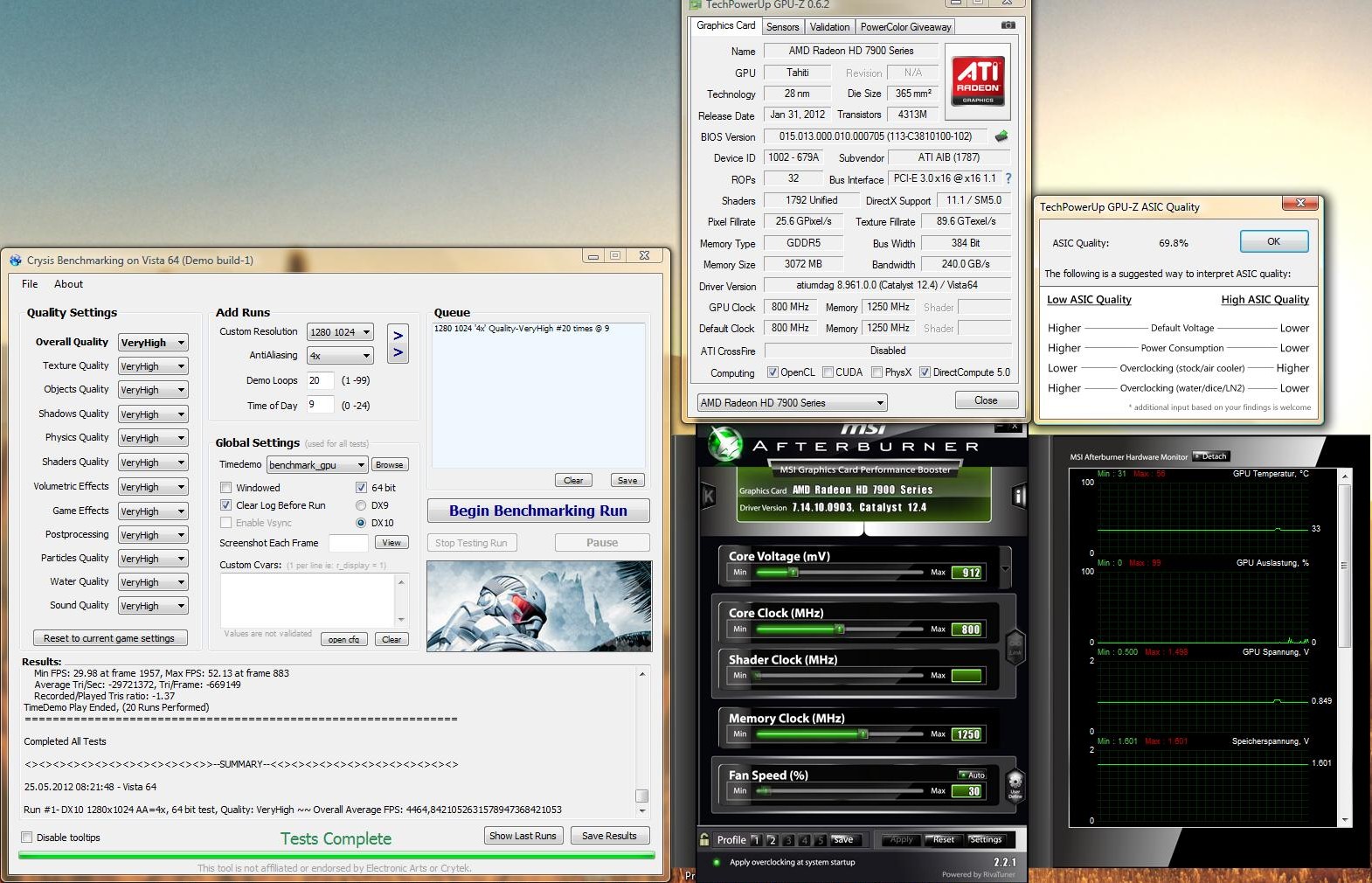Click the Crysis Benchmarking title bar icon
Image resolution: width=1372 pixels, height=883 pixels.
tap(15, 260)
